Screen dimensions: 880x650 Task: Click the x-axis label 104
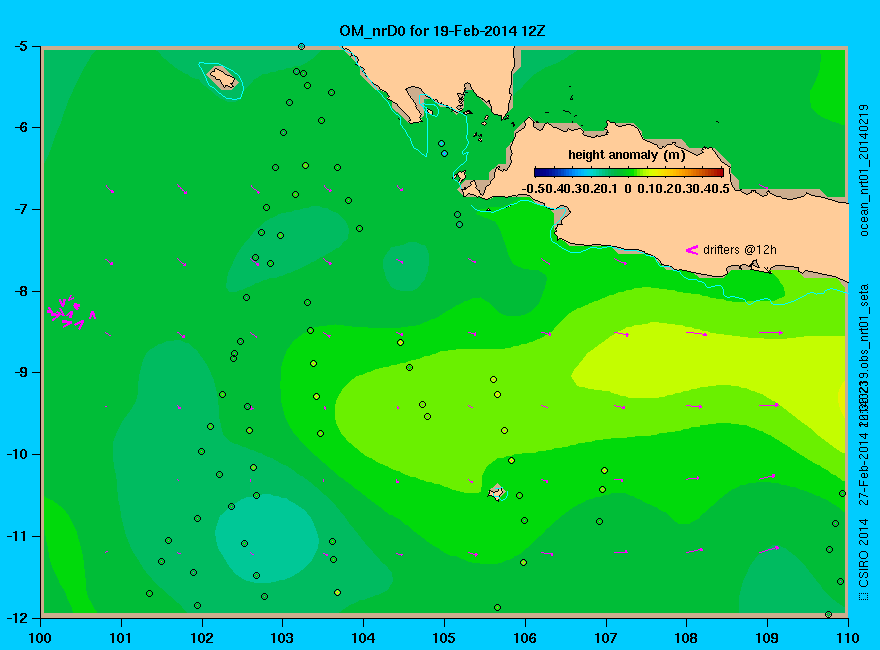coord(363,638)
